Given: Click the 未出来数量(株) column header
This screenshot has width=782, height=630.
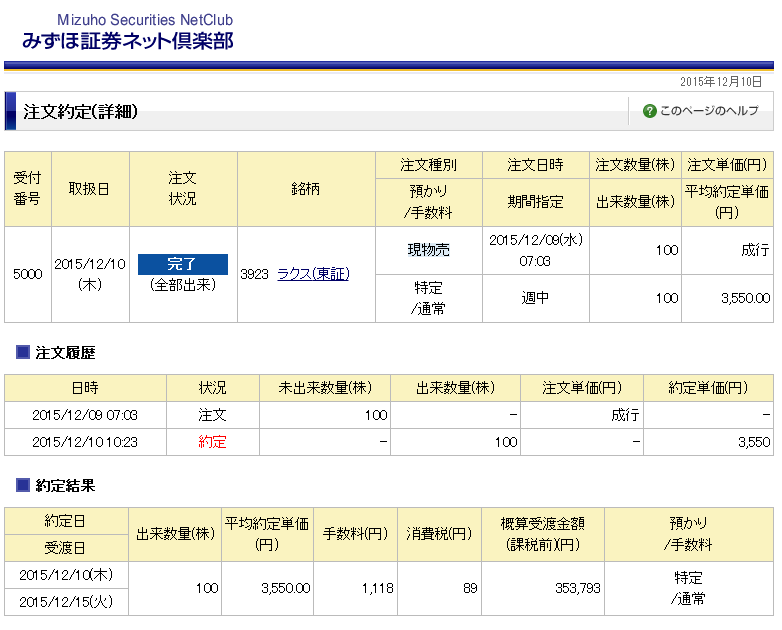Looking at the screenshot, I should click(x=325, y=388).
